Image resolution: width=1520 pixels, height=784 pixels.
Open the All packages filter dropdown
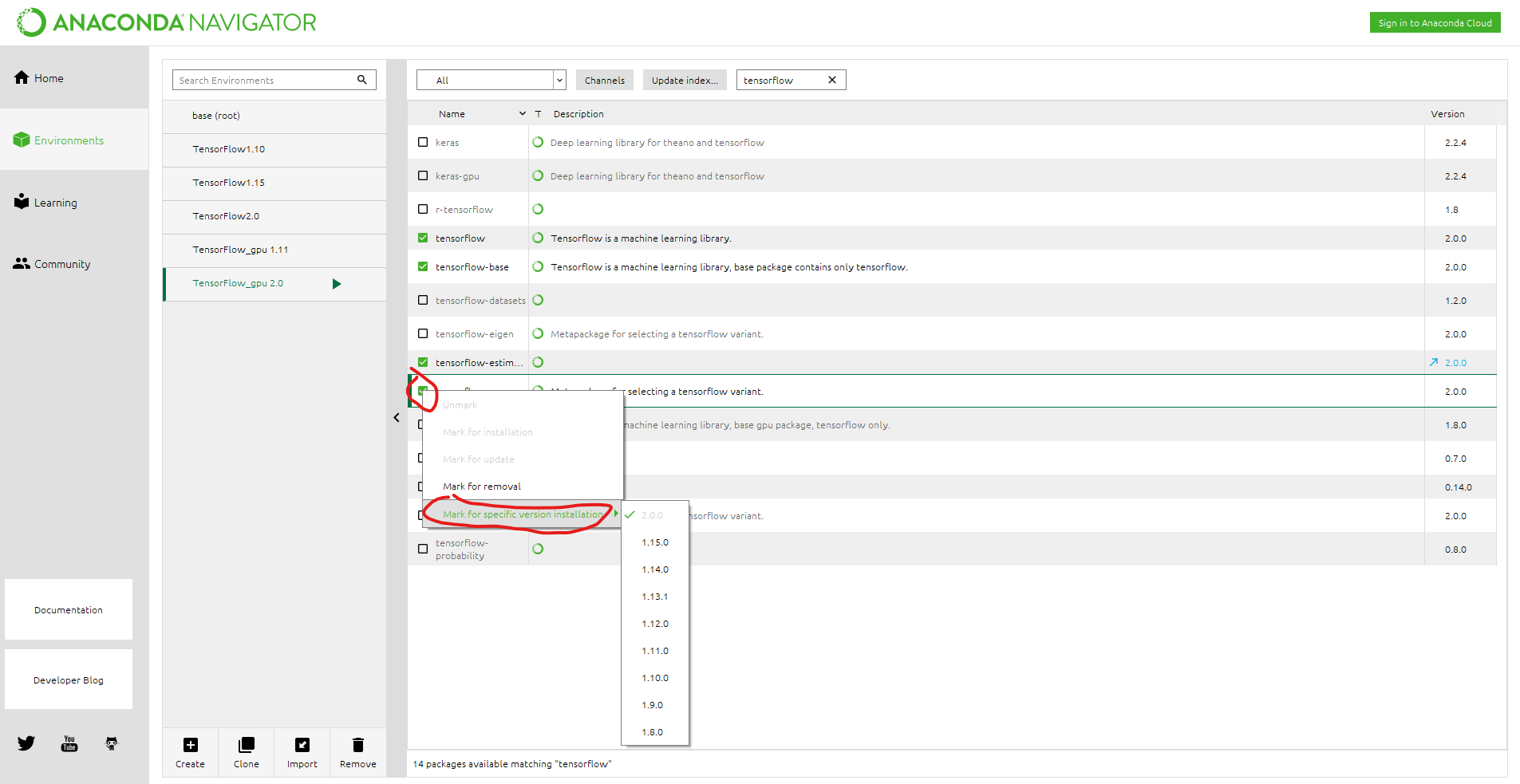[492, 80]
